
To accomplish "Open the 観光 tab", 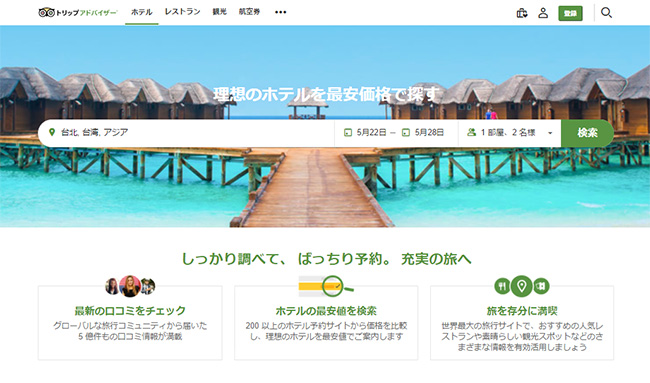I will pos(219,12).
